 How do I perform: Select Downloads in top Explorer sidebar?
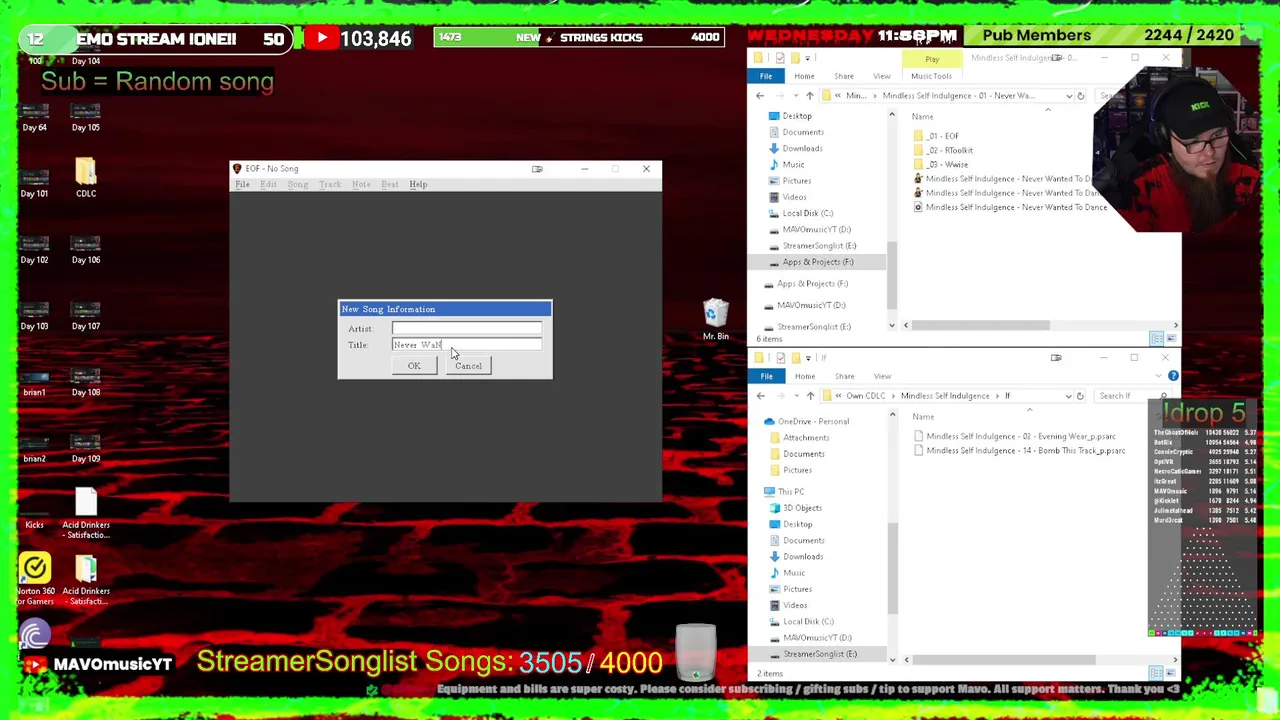coord(801,148)
